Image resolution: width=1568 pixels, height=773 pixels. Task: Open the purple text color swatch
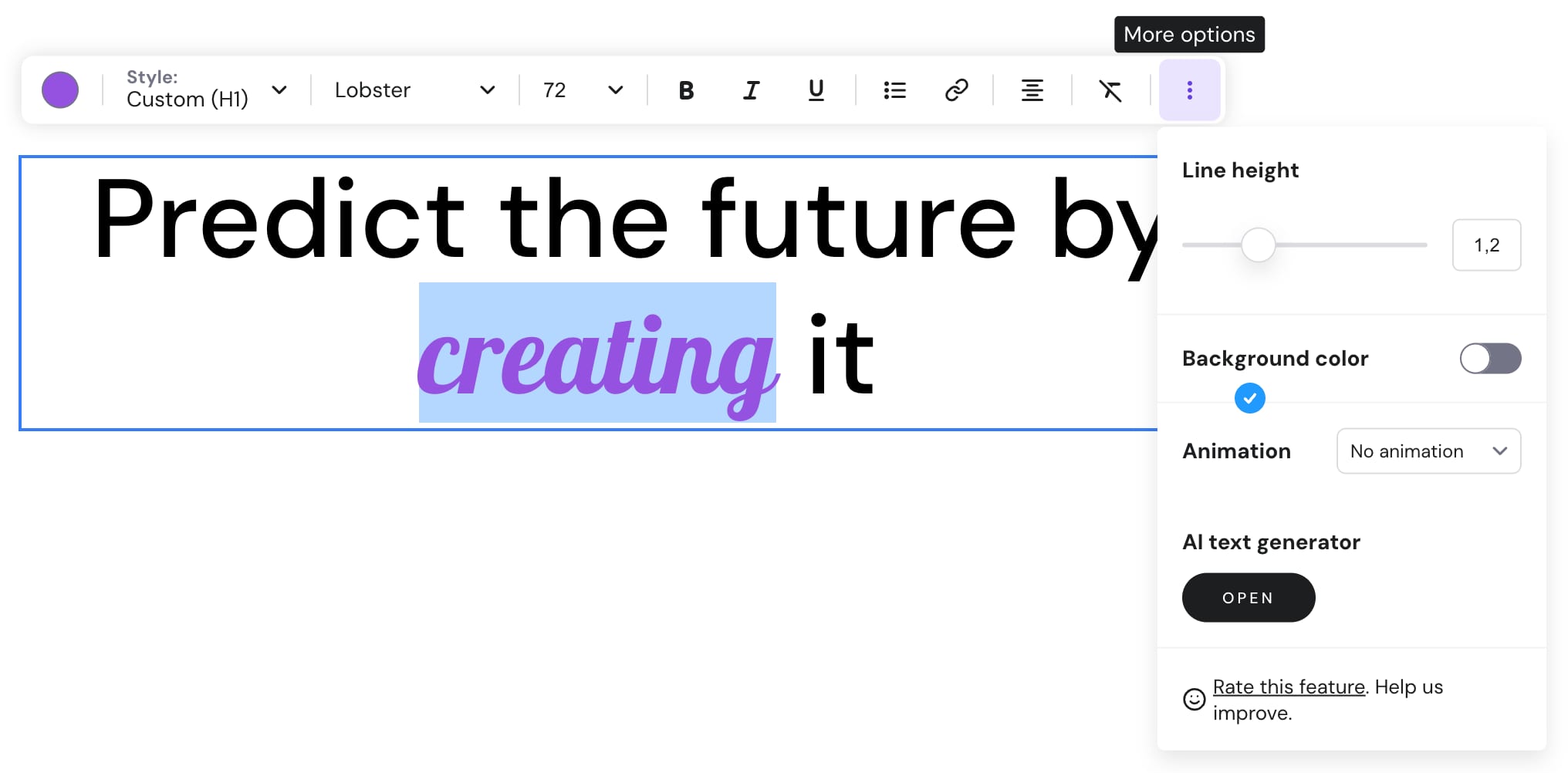60,90
